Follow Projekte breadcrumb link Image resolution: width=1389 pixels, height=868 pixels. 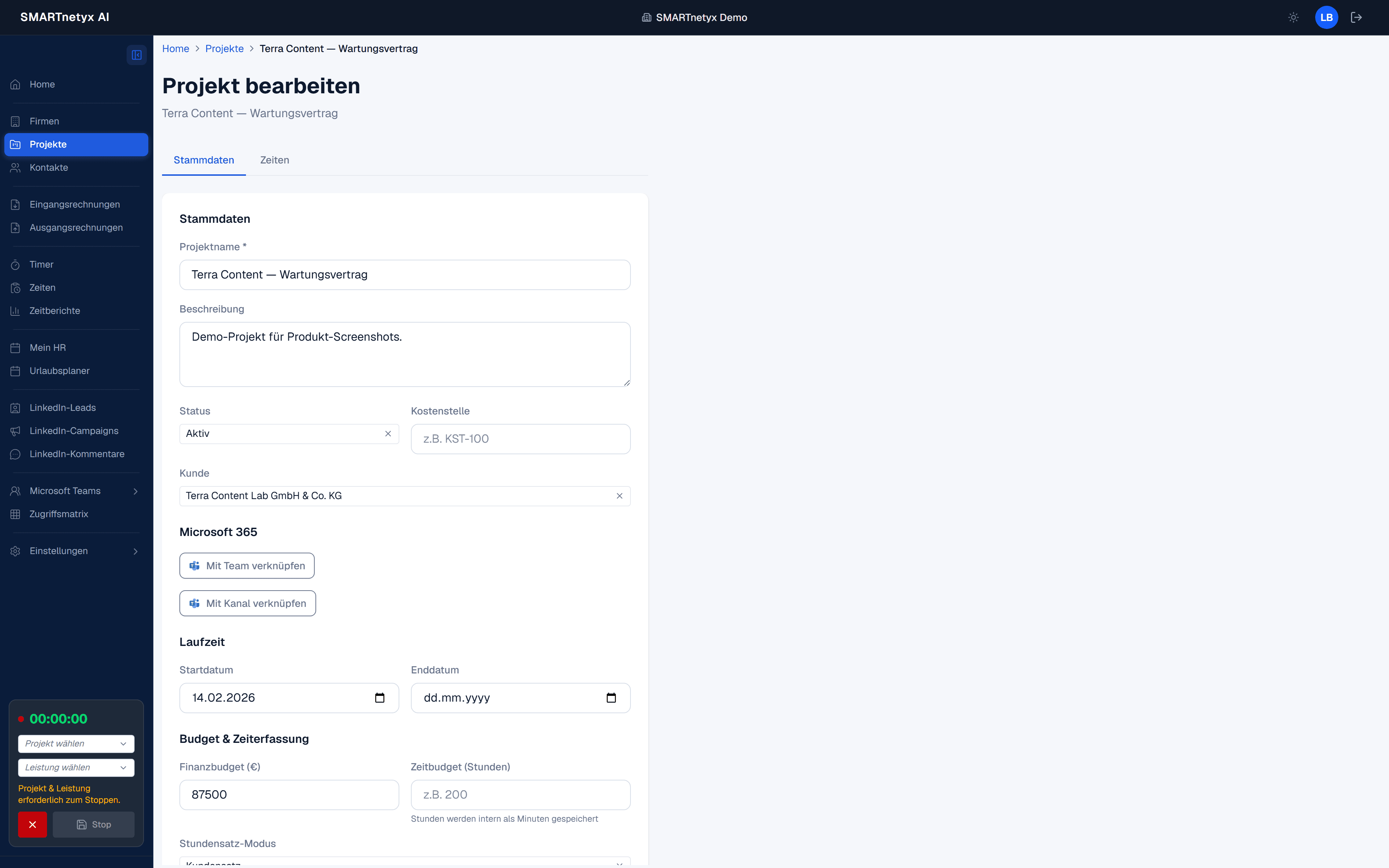point(224,49)
